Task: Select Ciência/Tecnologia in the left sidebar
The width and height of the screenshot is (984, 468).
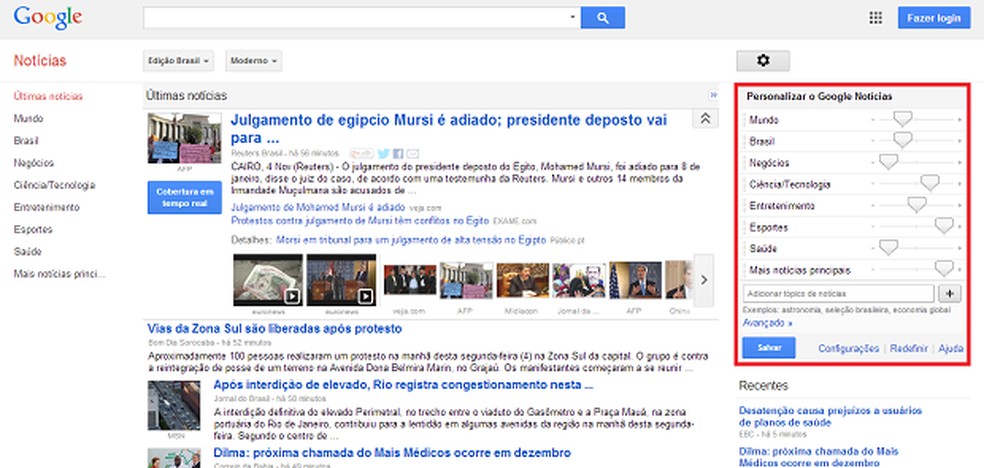Action: [55, 185]
